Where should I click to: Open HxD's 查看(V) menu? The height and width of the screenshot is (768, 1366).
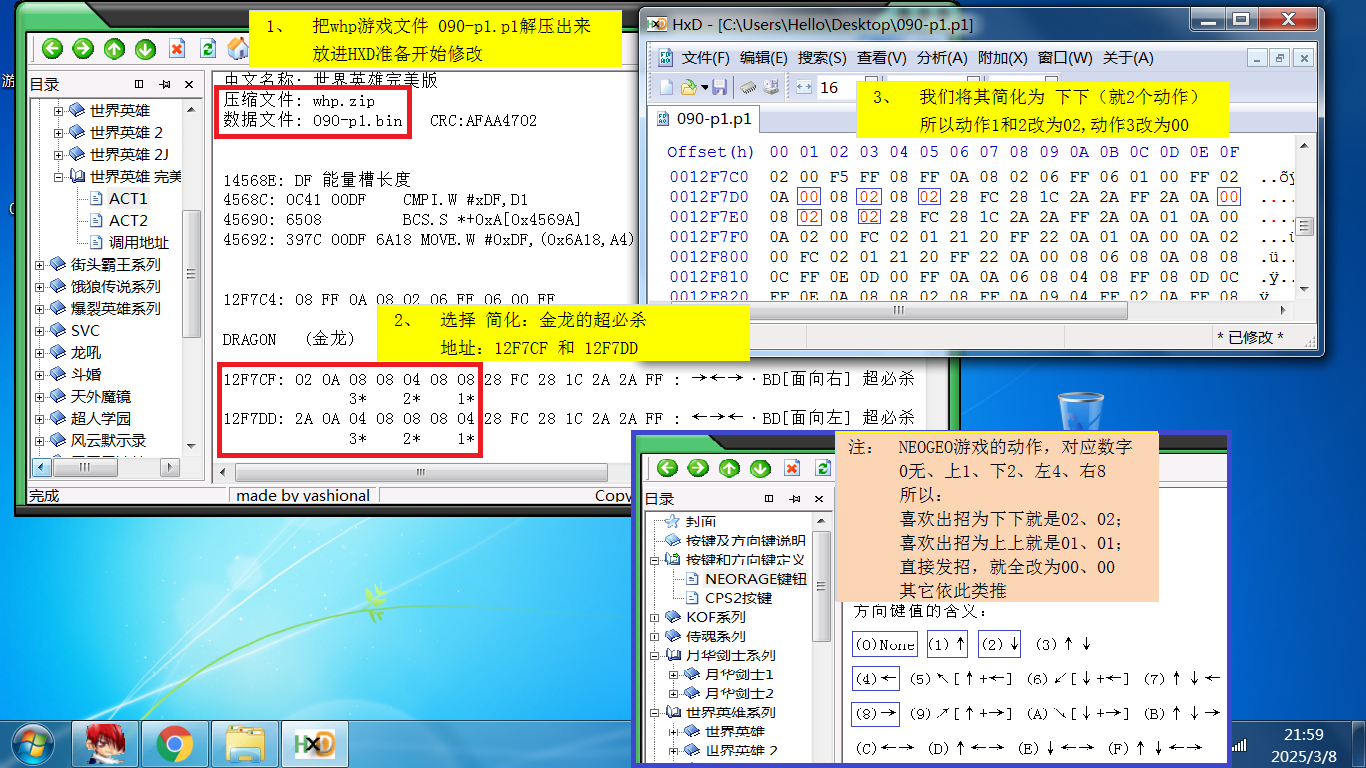(881, 58)
